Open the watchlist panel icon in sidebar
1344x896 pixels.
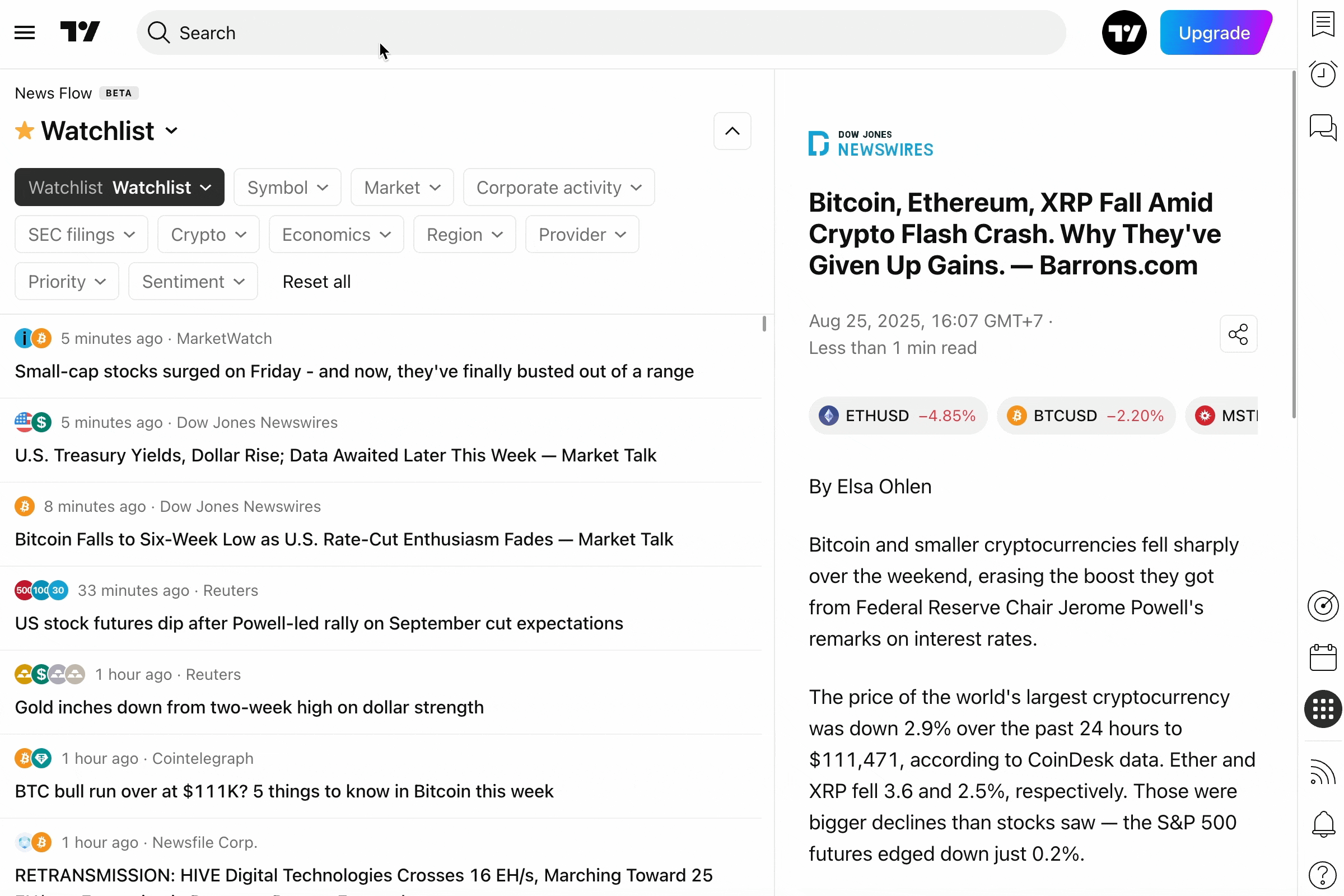click(1322, 25)
